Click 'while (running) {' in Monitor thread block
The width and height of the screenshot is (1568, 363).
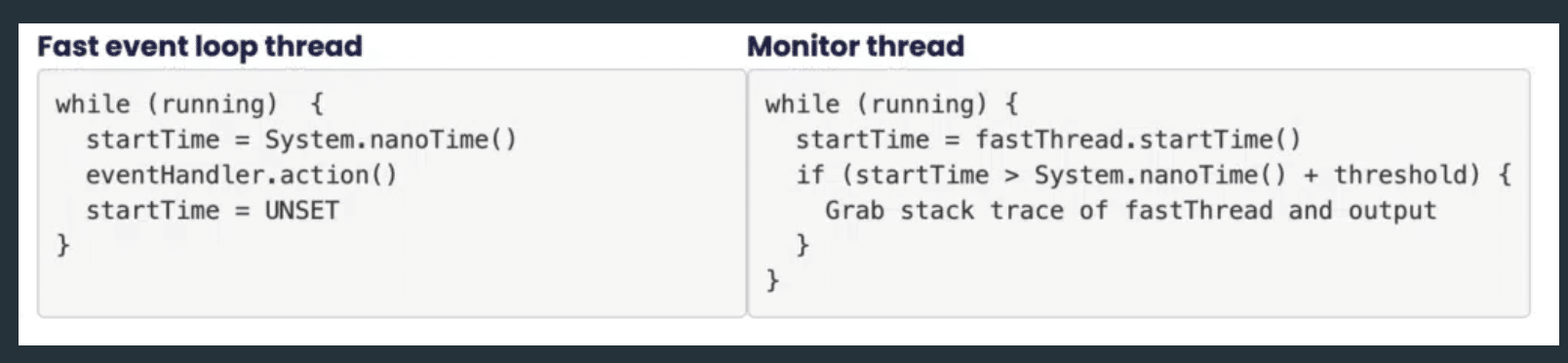pyautogui.click(x=891, y=104)
